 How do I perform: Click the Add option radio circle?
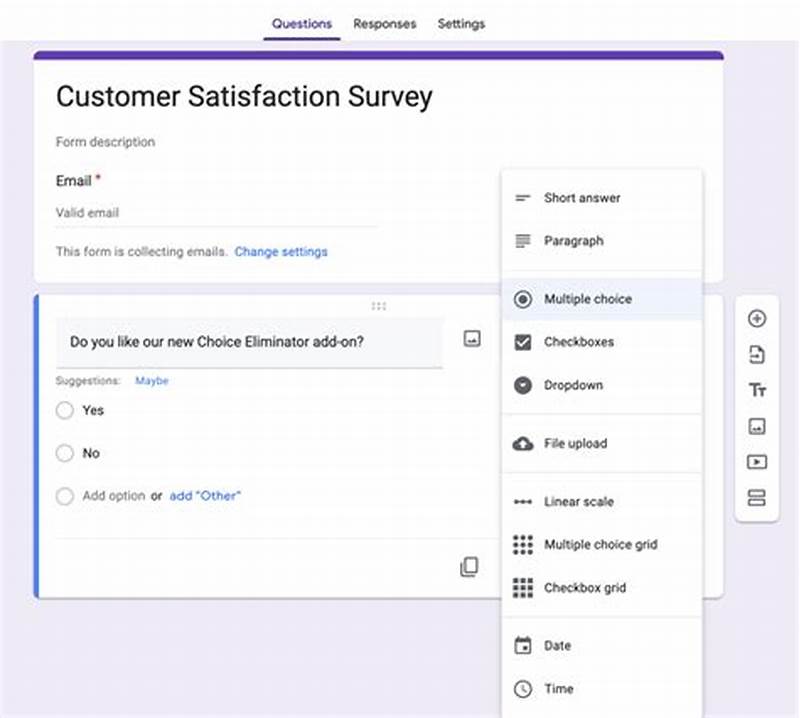(65, 496)
